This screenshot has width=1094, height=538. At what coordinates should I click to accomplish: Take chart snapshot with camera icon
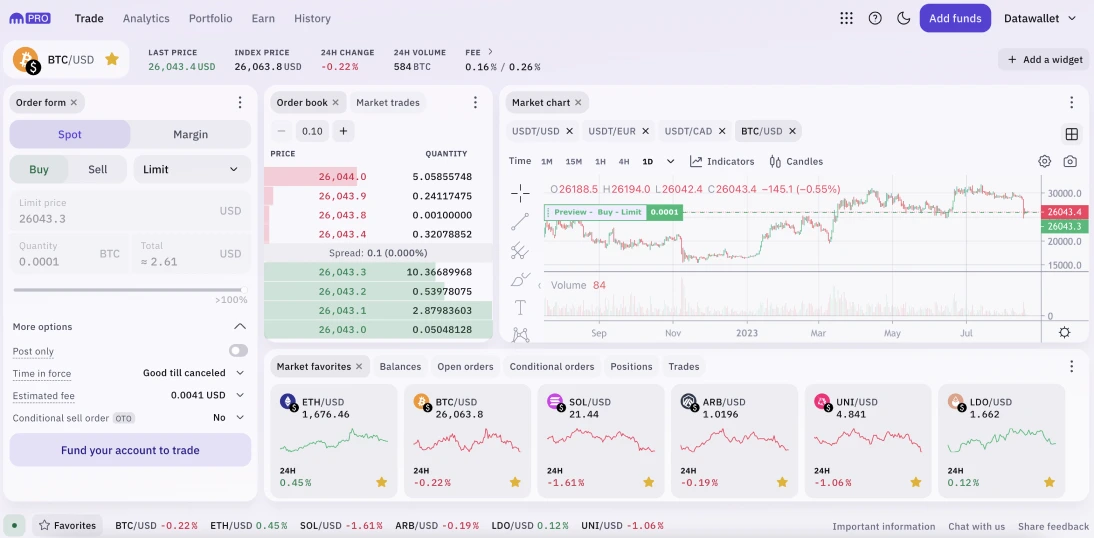pyautogui.click(x=1070, y=161)
